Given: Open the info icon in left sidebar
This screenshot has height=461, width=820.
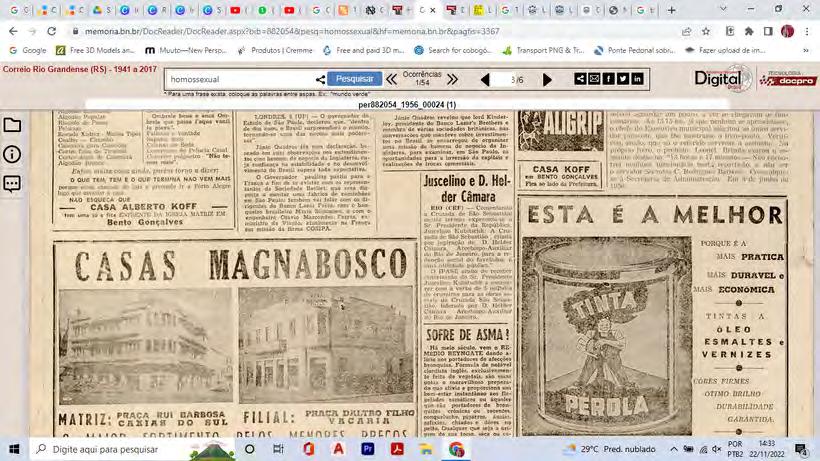Looking at the screenshot, I should [x=12, y=154].
